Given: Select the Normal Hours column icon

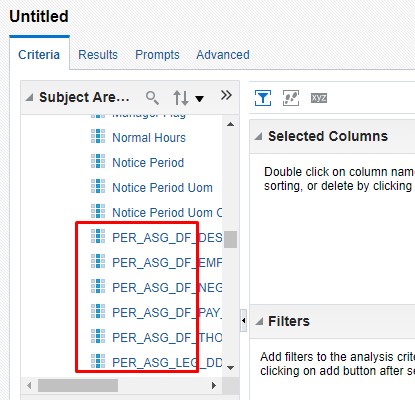Looking at the screenshot, I should pyautogui.click(x=98, y=136).
